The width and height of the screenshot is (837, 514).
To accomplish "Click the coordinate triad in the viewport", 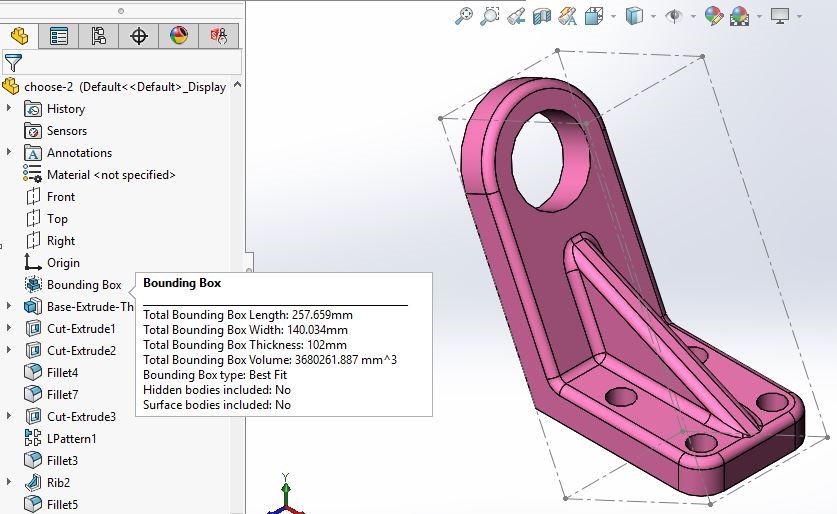I will click(x=286, y=494).
